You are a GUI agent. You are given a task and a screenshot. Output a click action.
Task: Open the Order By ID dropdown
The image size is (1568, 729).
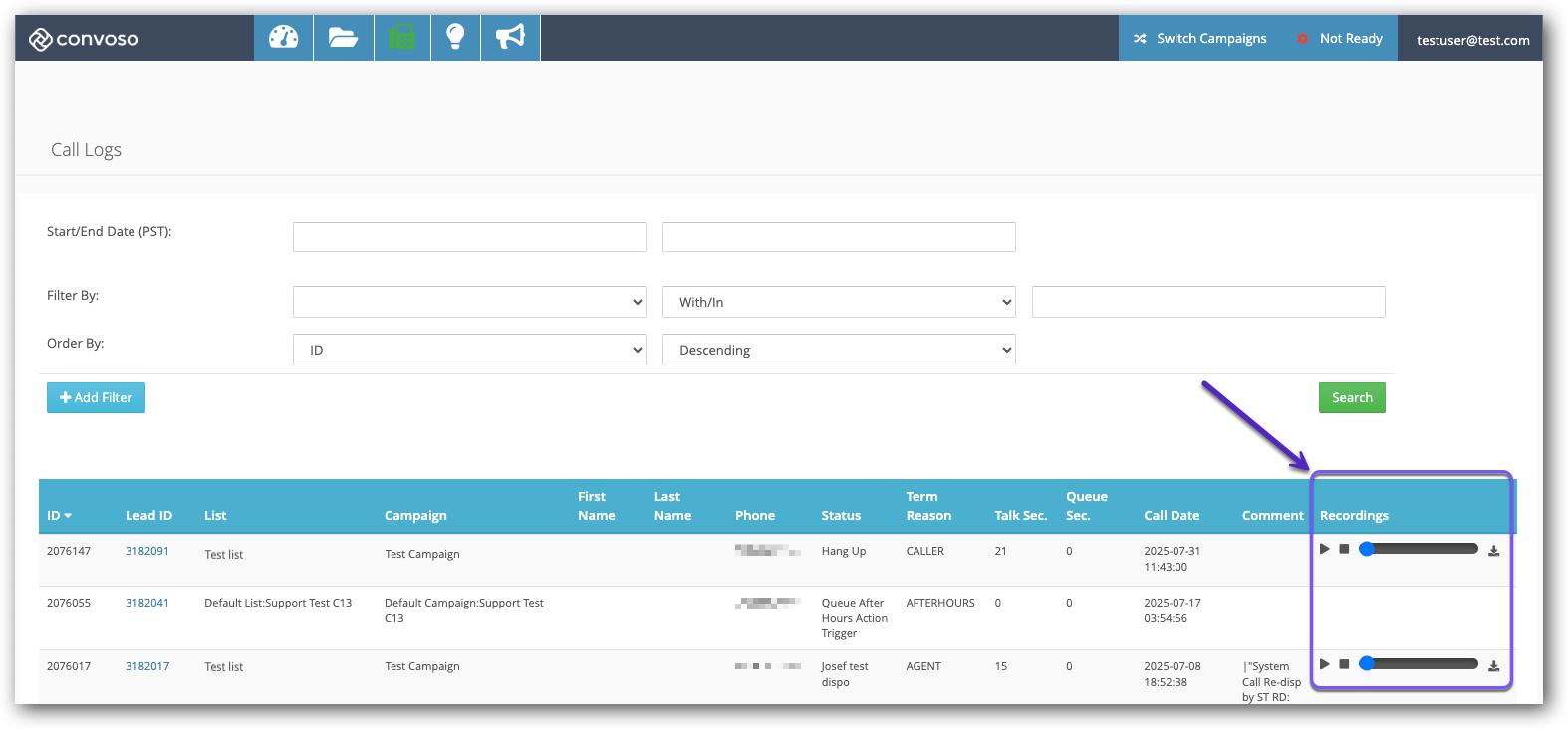(469, 350)
